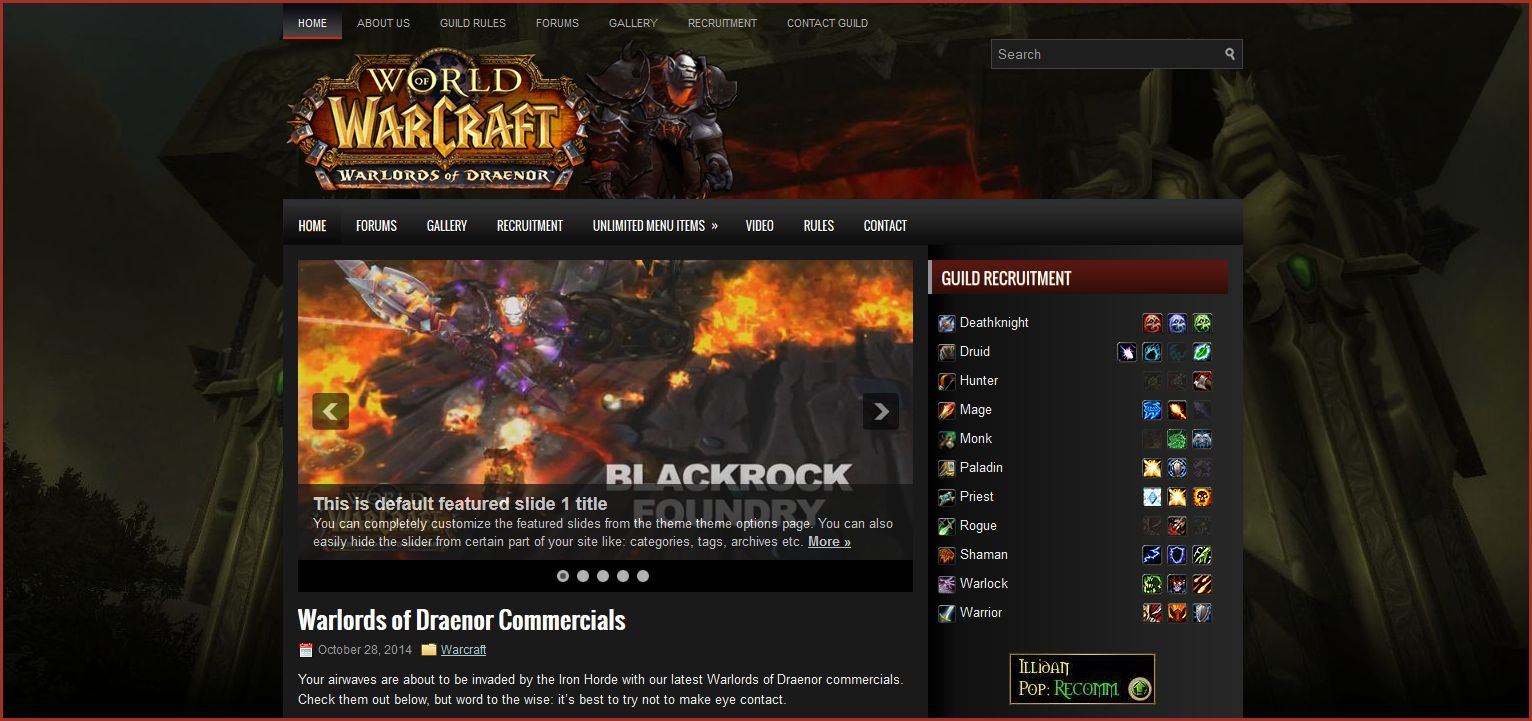This screenshot has width=1532, height=721.
Task: Click the Shaman class icon
Action: pyautogui.click(x=946, y=555)
